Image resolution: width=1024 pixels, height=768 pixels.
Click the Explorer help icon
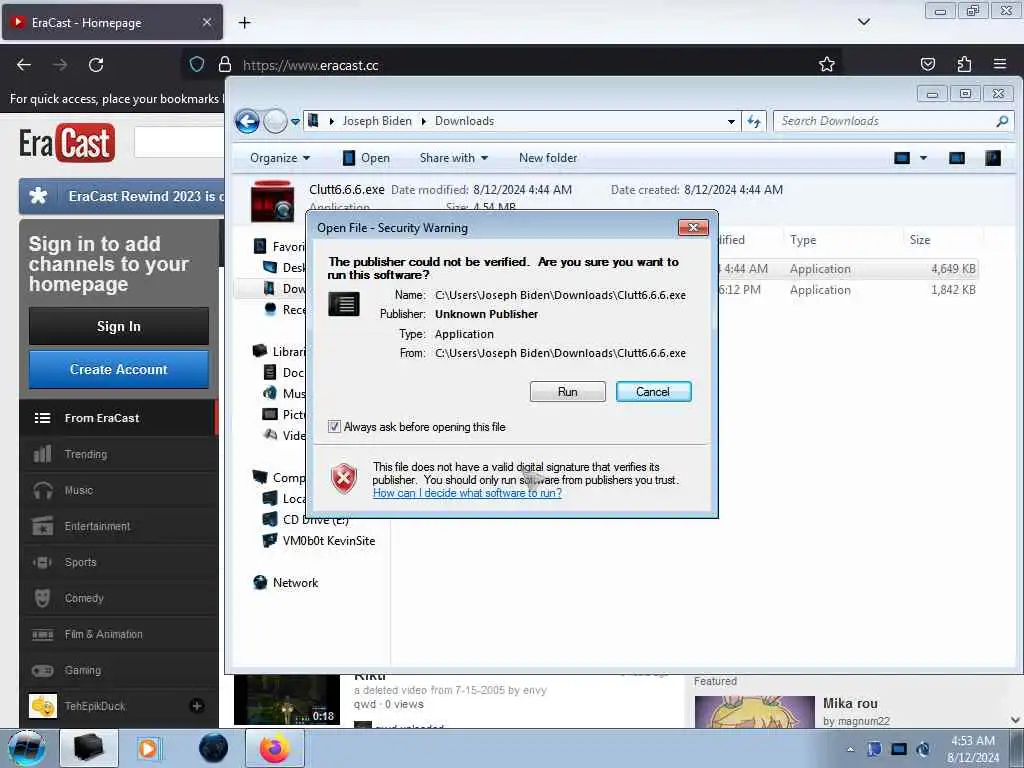(993, 158)
